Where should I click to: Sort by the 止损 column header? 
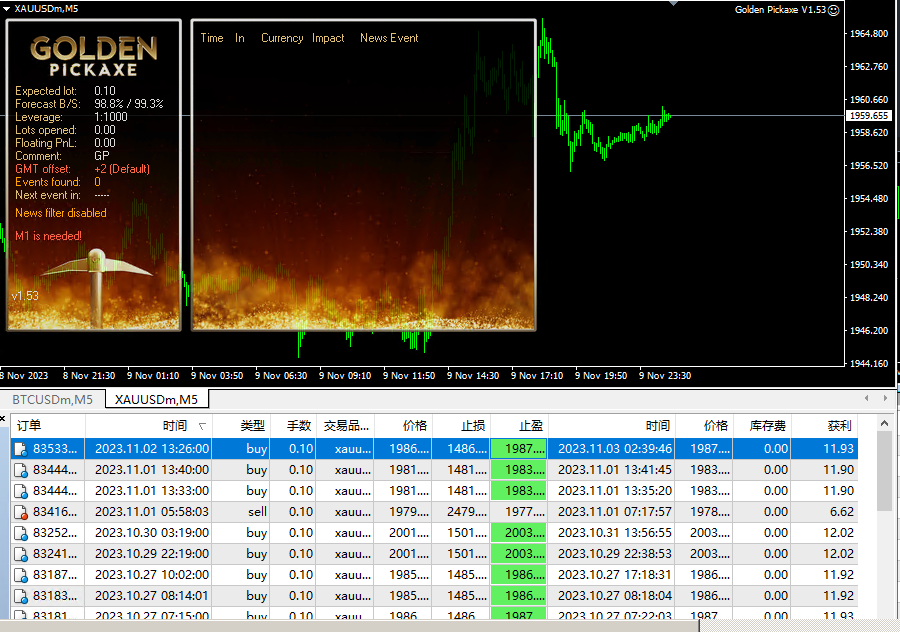coord(461,425)
